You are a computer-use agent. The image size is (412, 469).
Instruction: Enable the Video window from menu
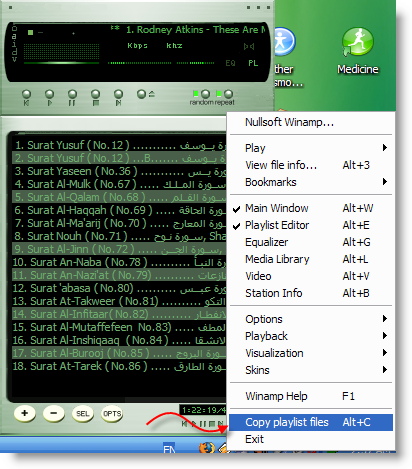(x=311, y=276)
